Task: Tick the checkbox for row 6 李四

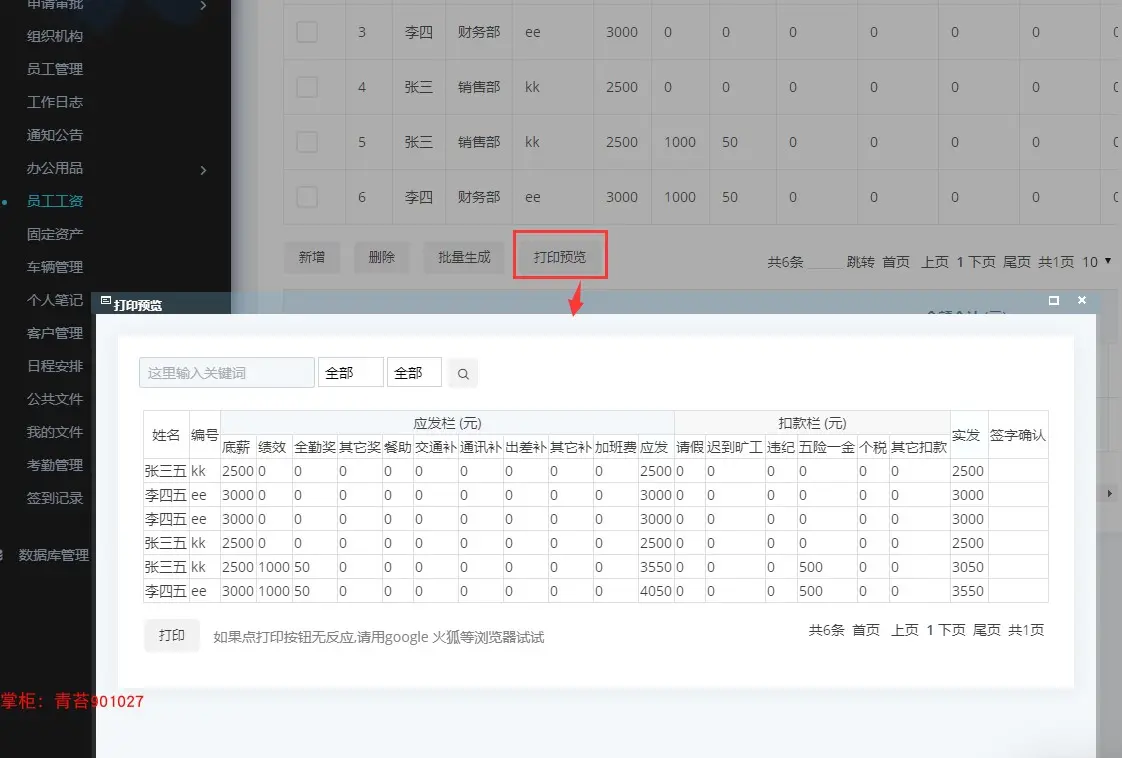Action: tap(307, 197)
